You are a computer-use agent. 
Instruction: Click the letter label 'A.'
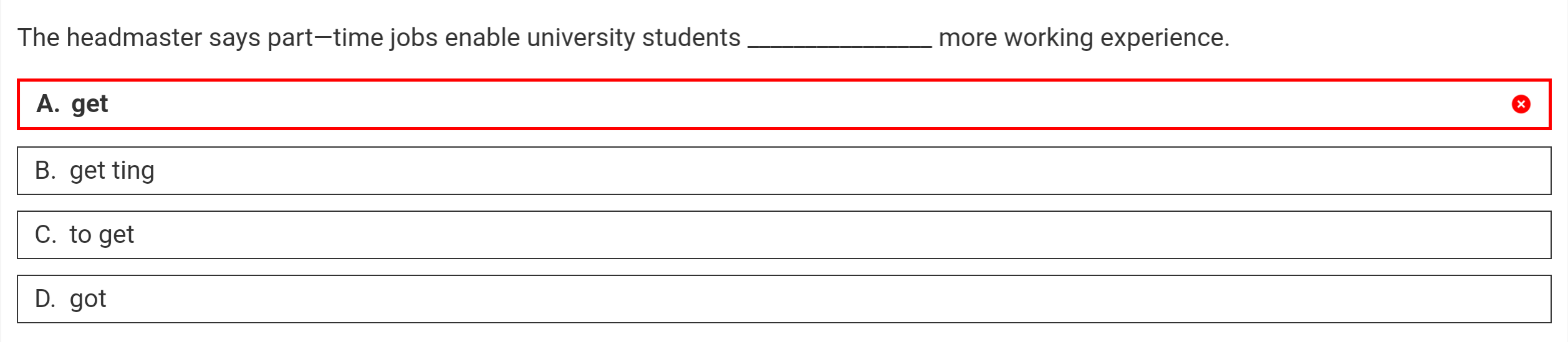click(x=48, y=104)
